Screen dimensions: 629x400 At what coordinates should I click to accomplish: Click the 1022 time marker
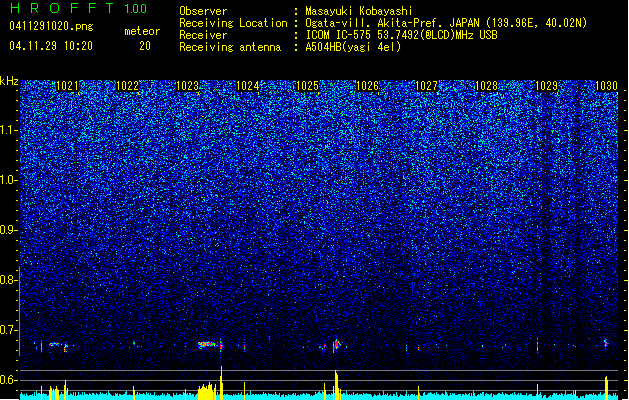point(128,86)
